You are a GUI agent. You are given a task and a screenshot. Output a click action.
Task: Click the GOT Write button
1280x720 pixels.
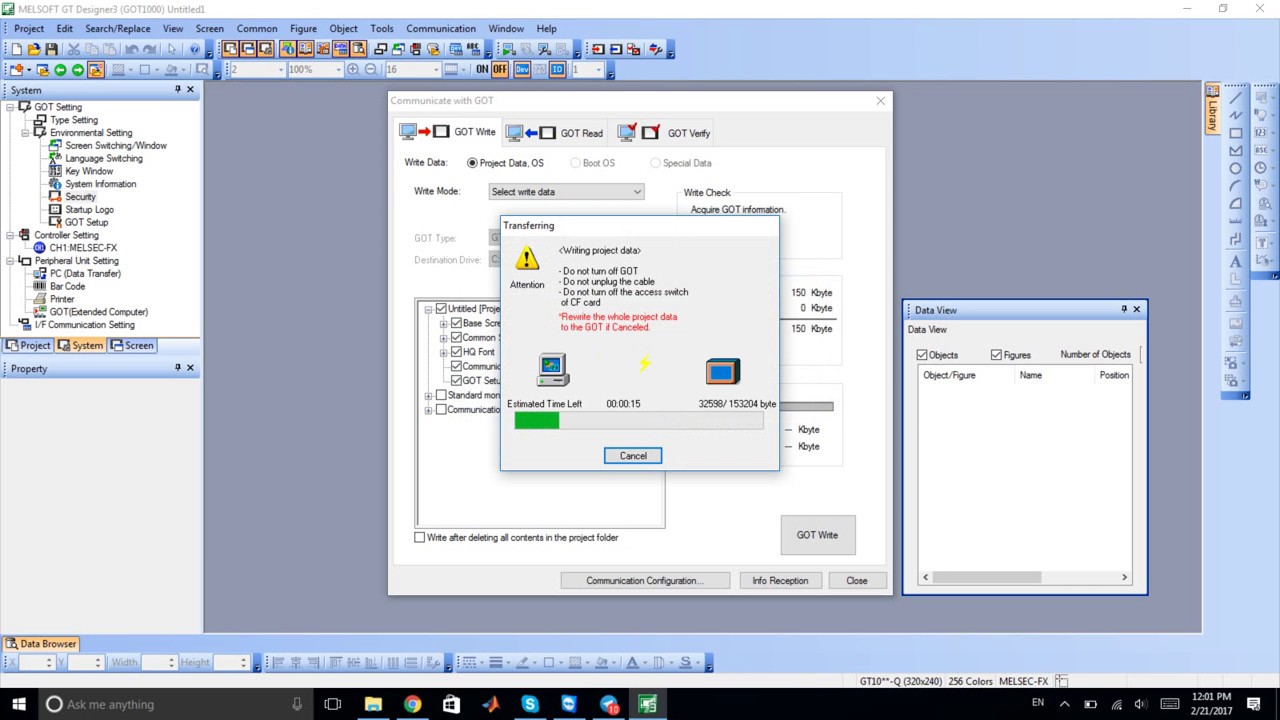click(x=818, y=535)
